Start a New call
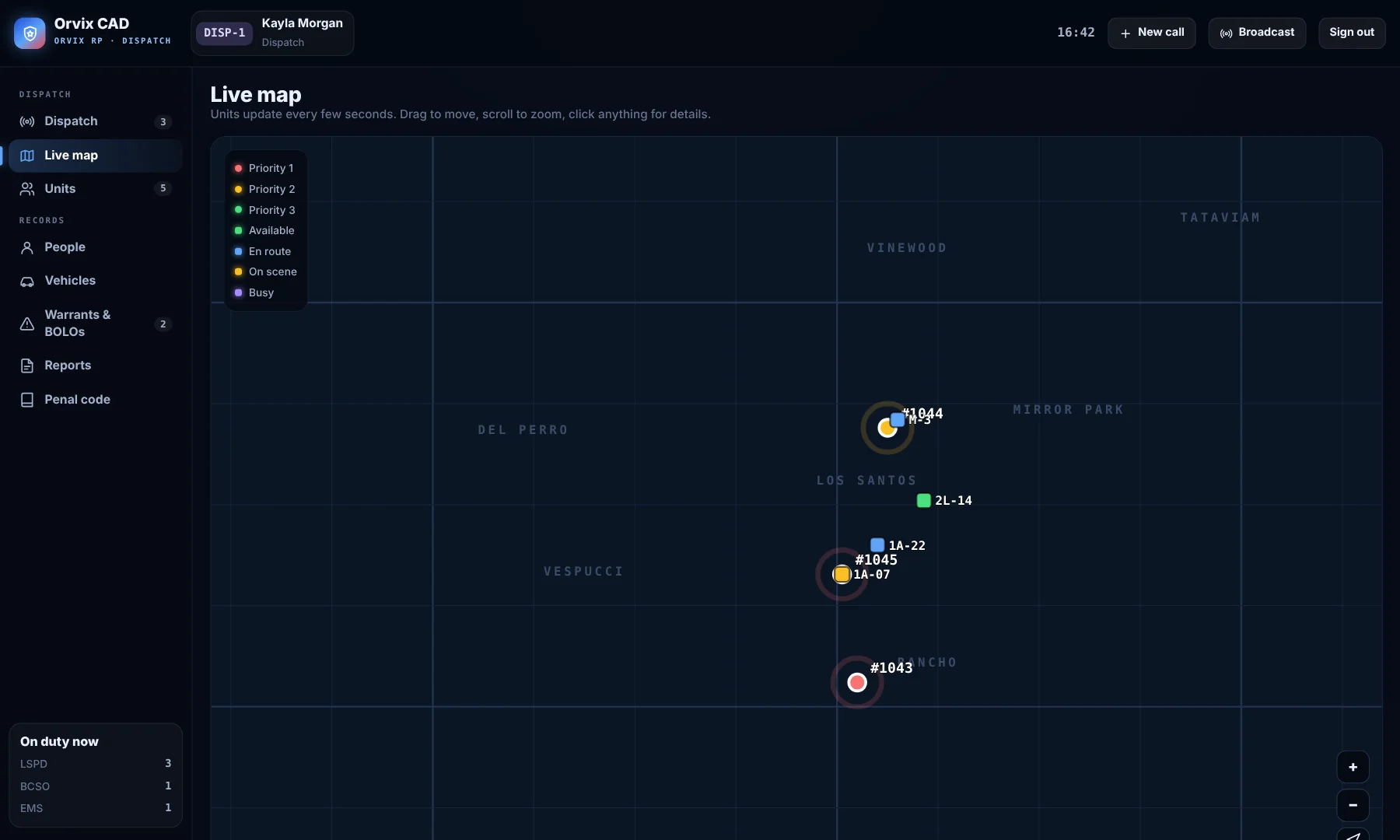 [1151, 33]
